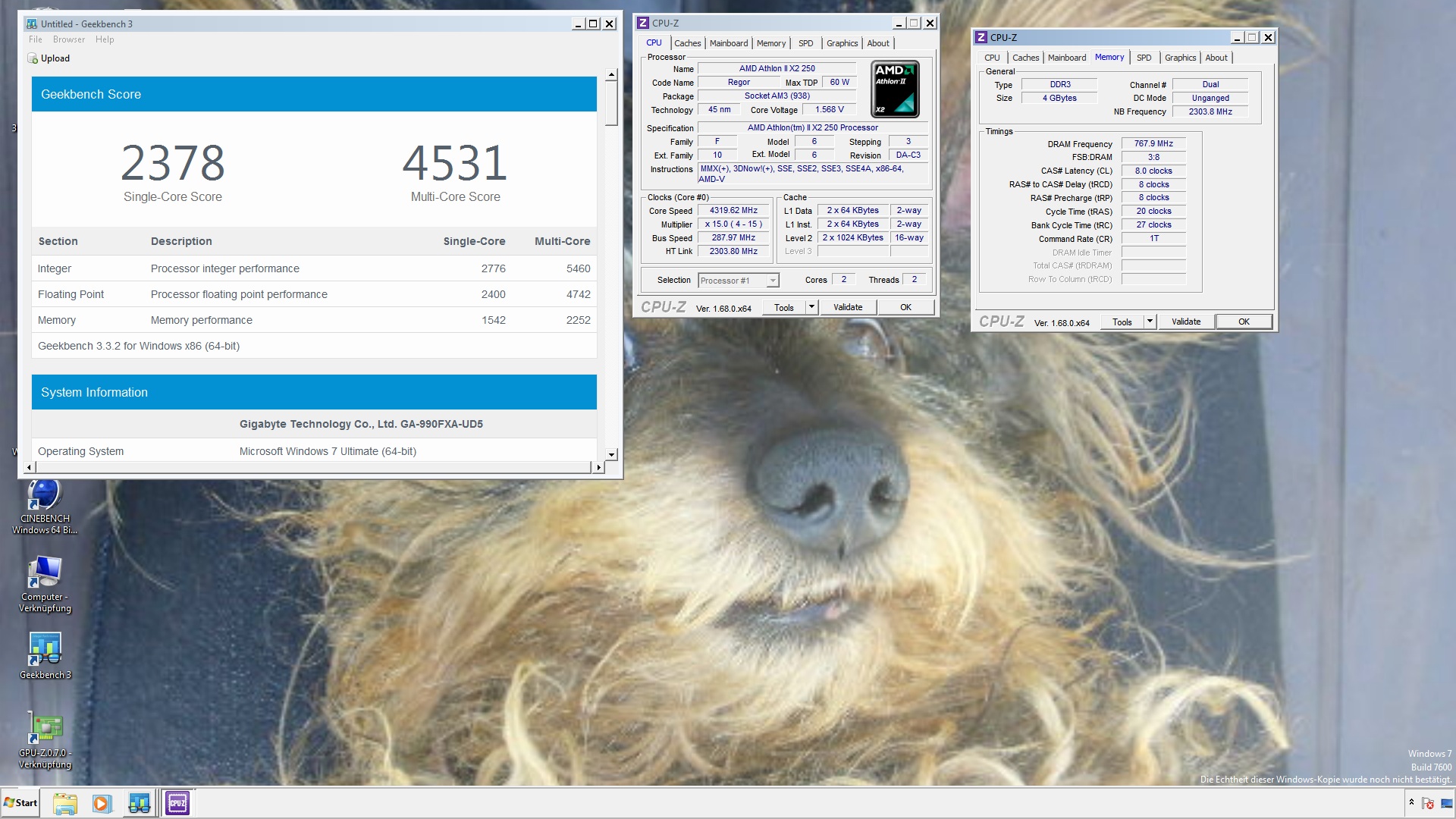
Task: Click the Core Voltage 1.568 V value
Action: pyautogui.click(x=829, y=110)
